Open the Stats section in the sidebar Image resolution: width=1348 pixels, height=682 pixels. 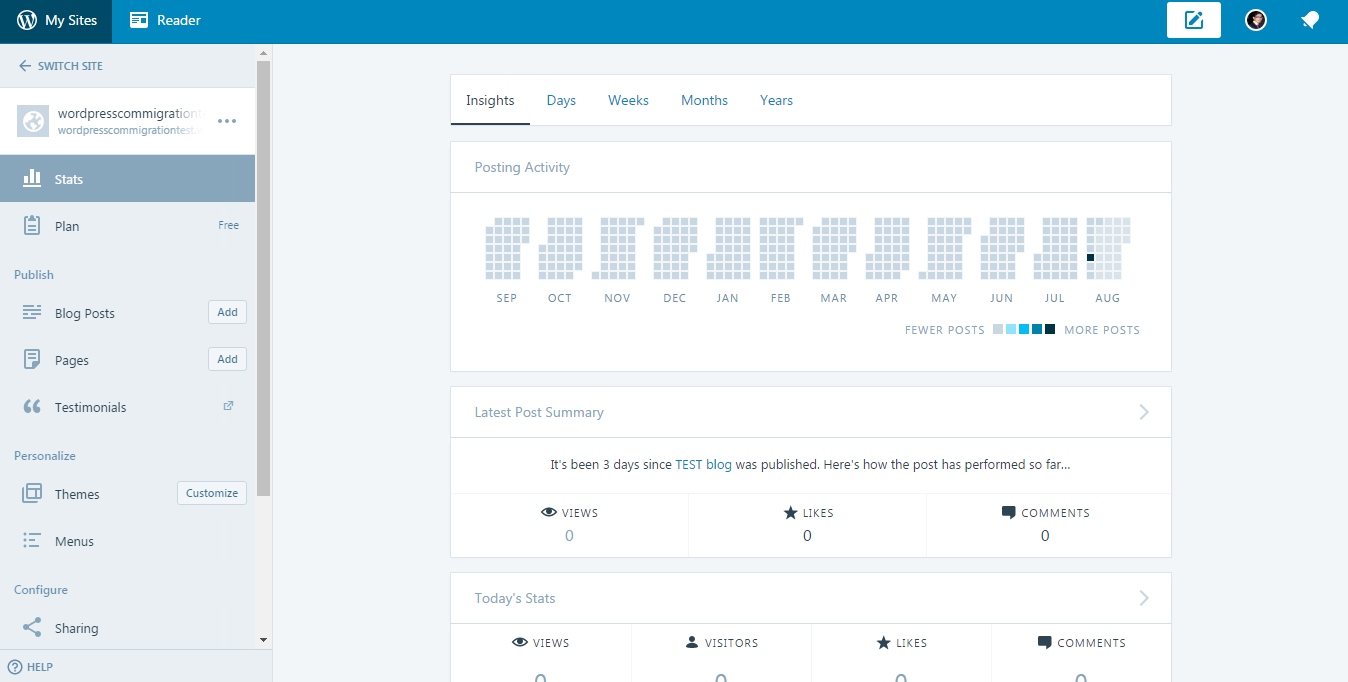click(69, 178)
